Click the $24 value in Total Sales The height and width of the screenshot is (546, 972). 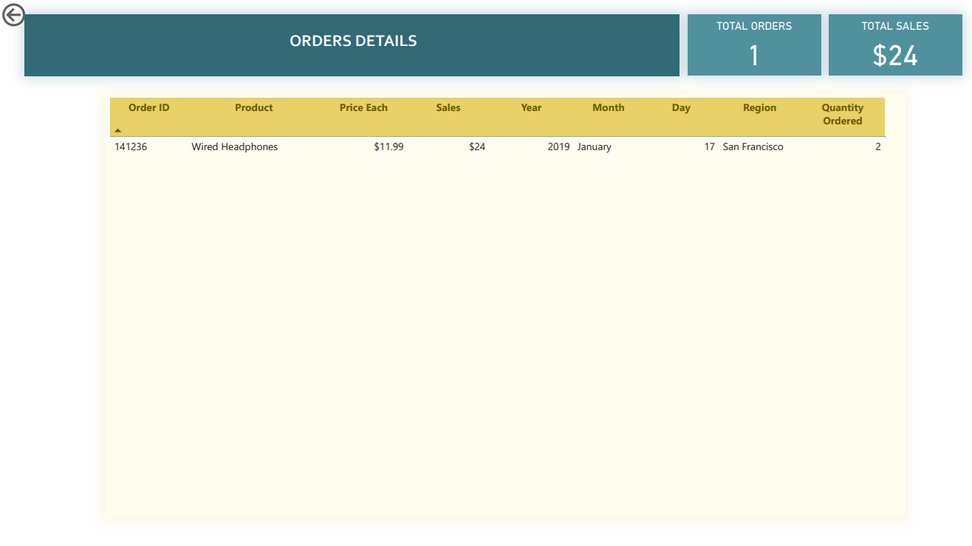click(895, 55)
